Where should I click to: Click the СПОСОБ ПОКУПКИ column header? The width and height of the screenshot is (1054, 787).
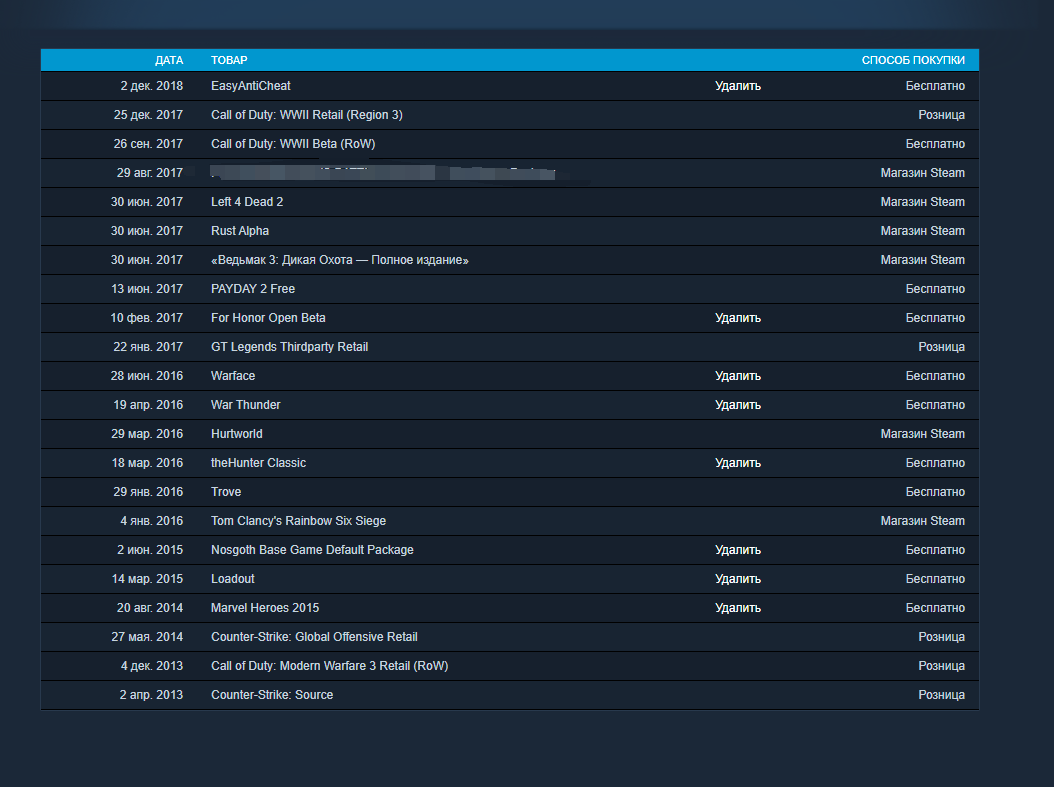click(913, 60)
